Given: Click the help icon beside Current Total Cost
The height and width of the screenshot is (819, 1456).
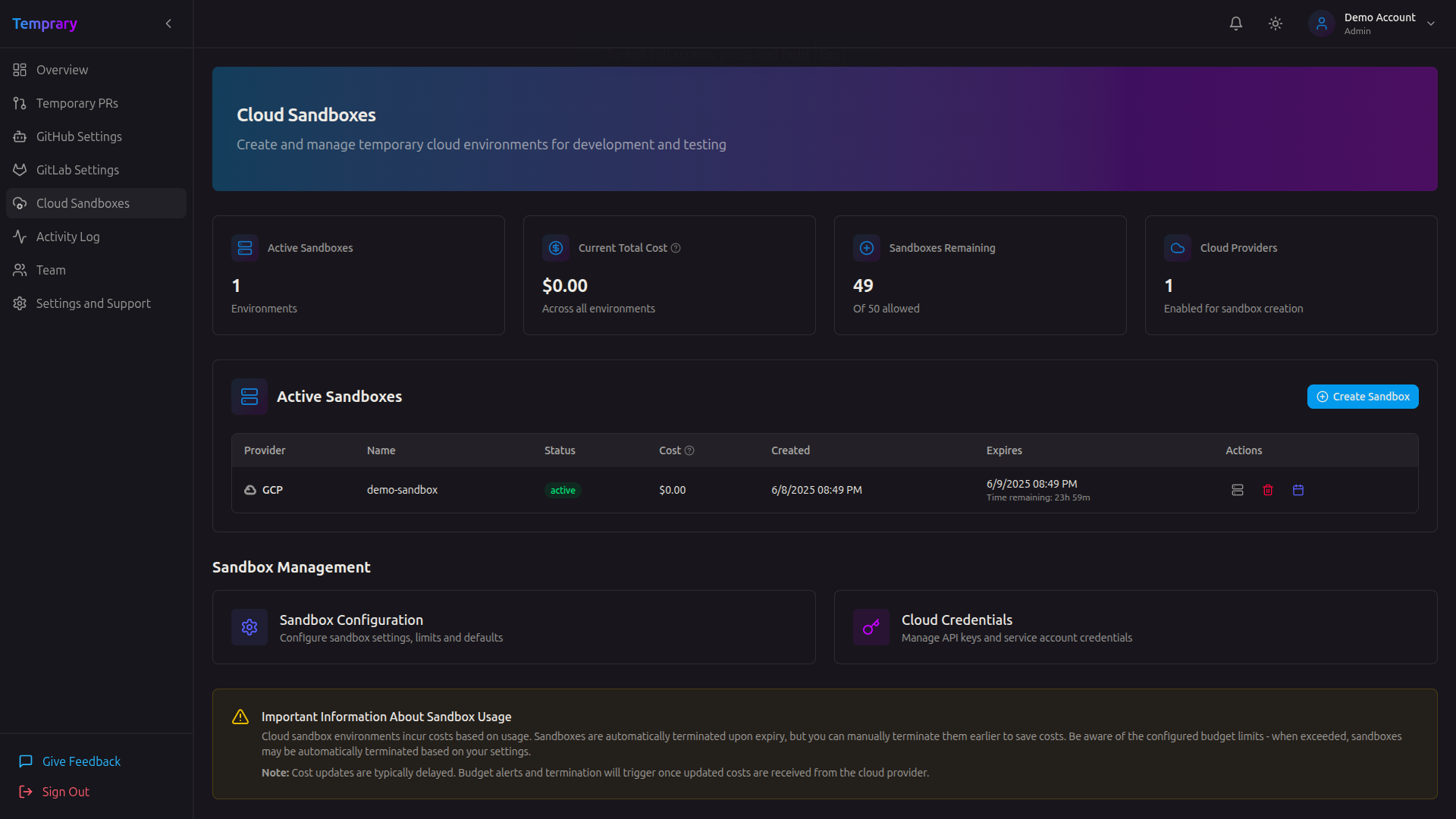Looking at the screenshot, I should [x=676, y=248].
